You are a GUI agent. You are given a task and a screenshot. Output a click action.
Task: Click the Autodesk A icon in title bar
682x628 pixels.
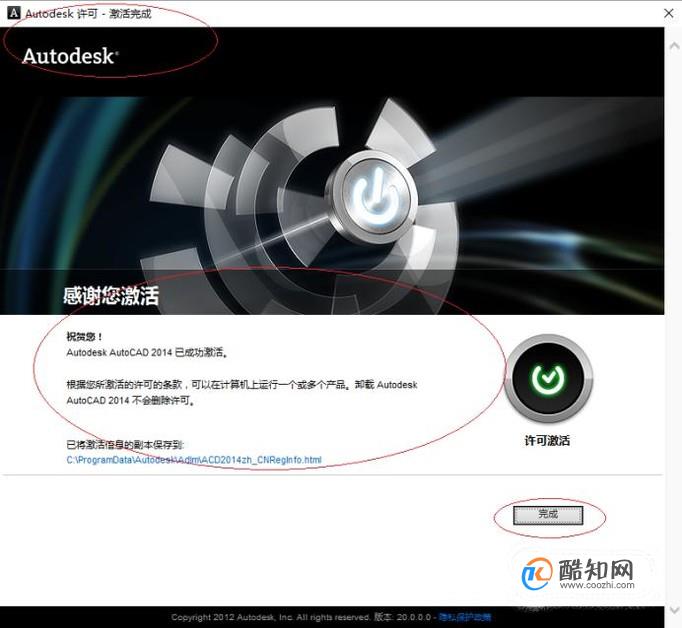(x=14, y=13)
